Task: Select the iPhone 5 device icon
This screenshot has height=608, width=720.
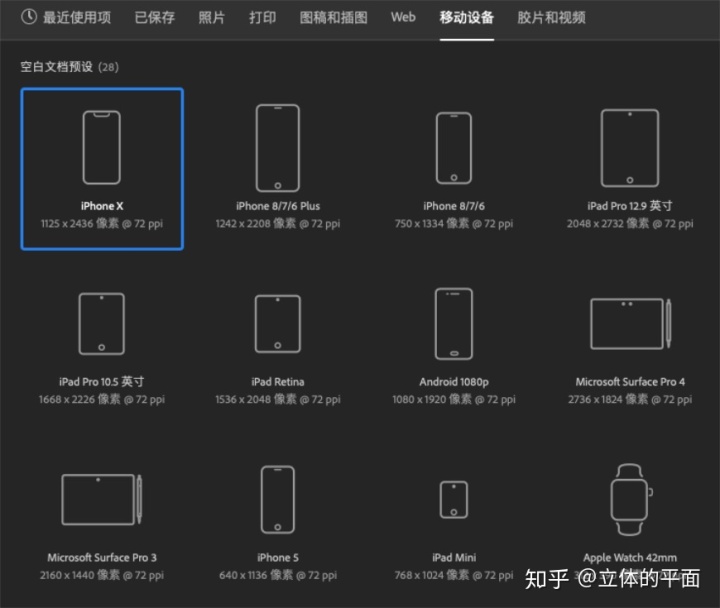Action: click(x=278, y=500)
